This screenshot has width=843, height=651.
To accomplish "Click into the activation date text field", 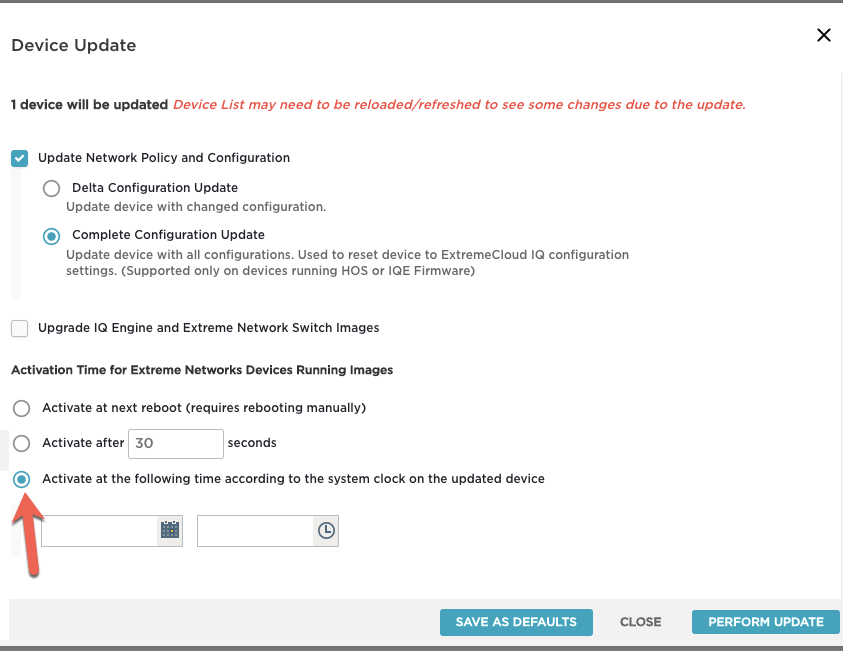I will pyautogui.click(x=99, y=531).
